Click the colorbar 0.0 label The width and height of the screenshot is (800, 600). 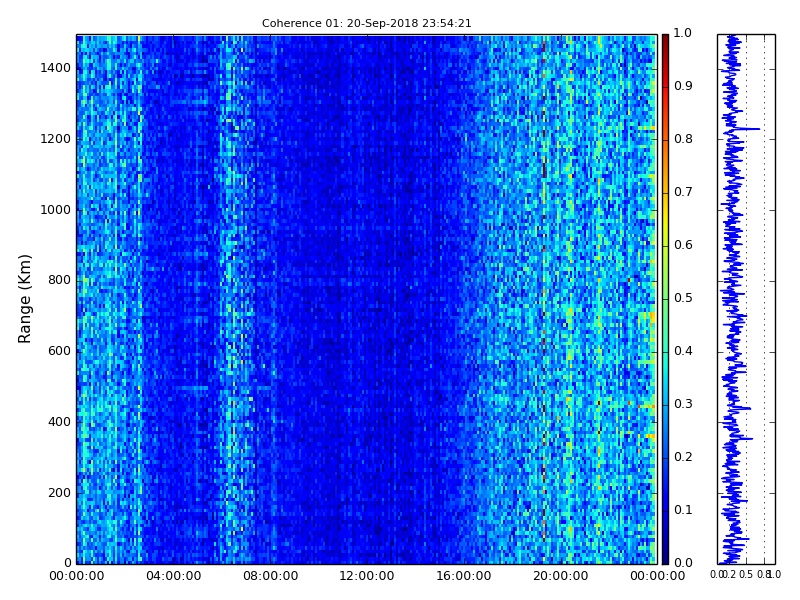point(683,563)
